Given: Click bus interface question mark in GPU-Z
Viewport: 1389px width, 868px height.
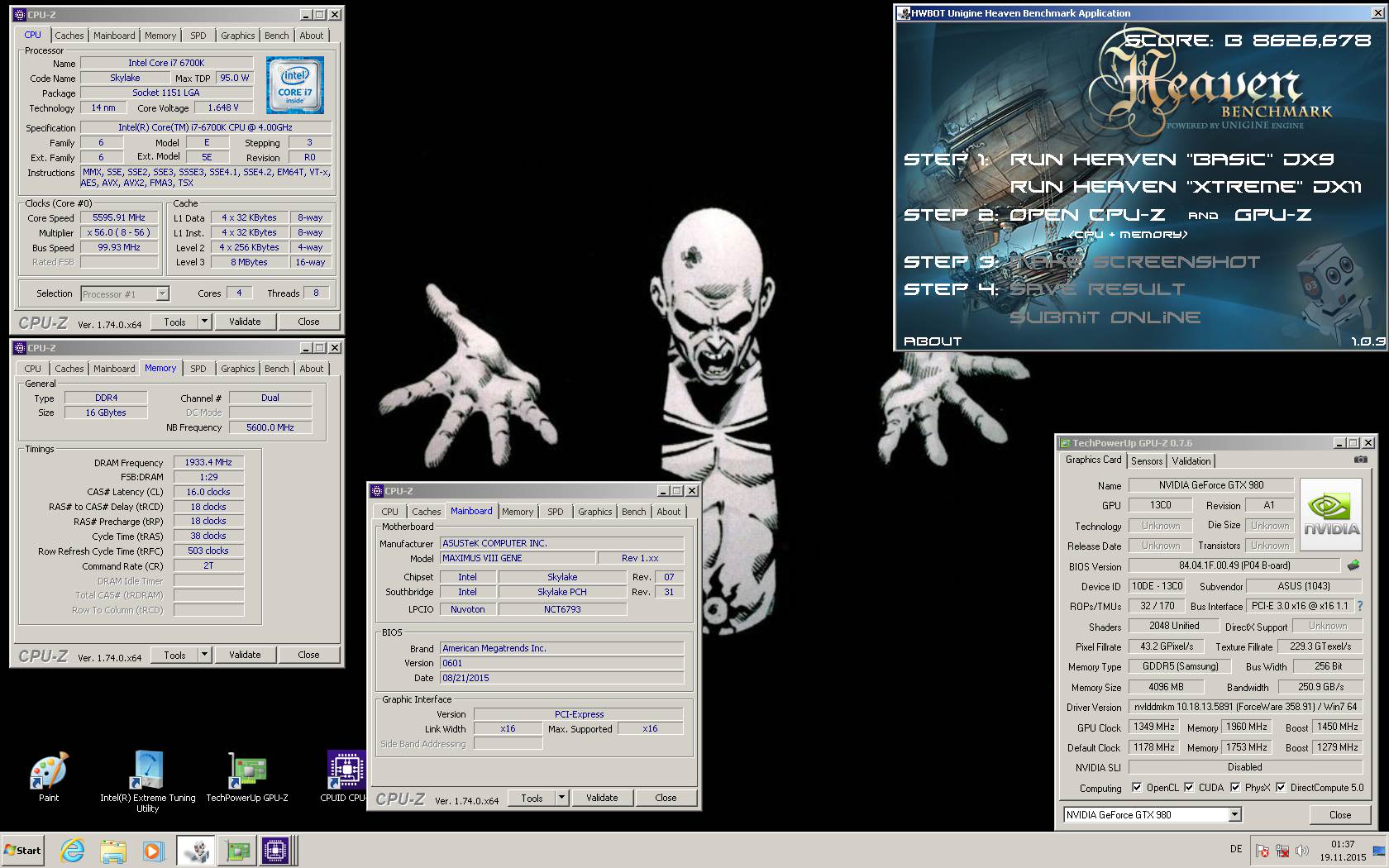Looking at the screenshot, I should [1359, 606].
